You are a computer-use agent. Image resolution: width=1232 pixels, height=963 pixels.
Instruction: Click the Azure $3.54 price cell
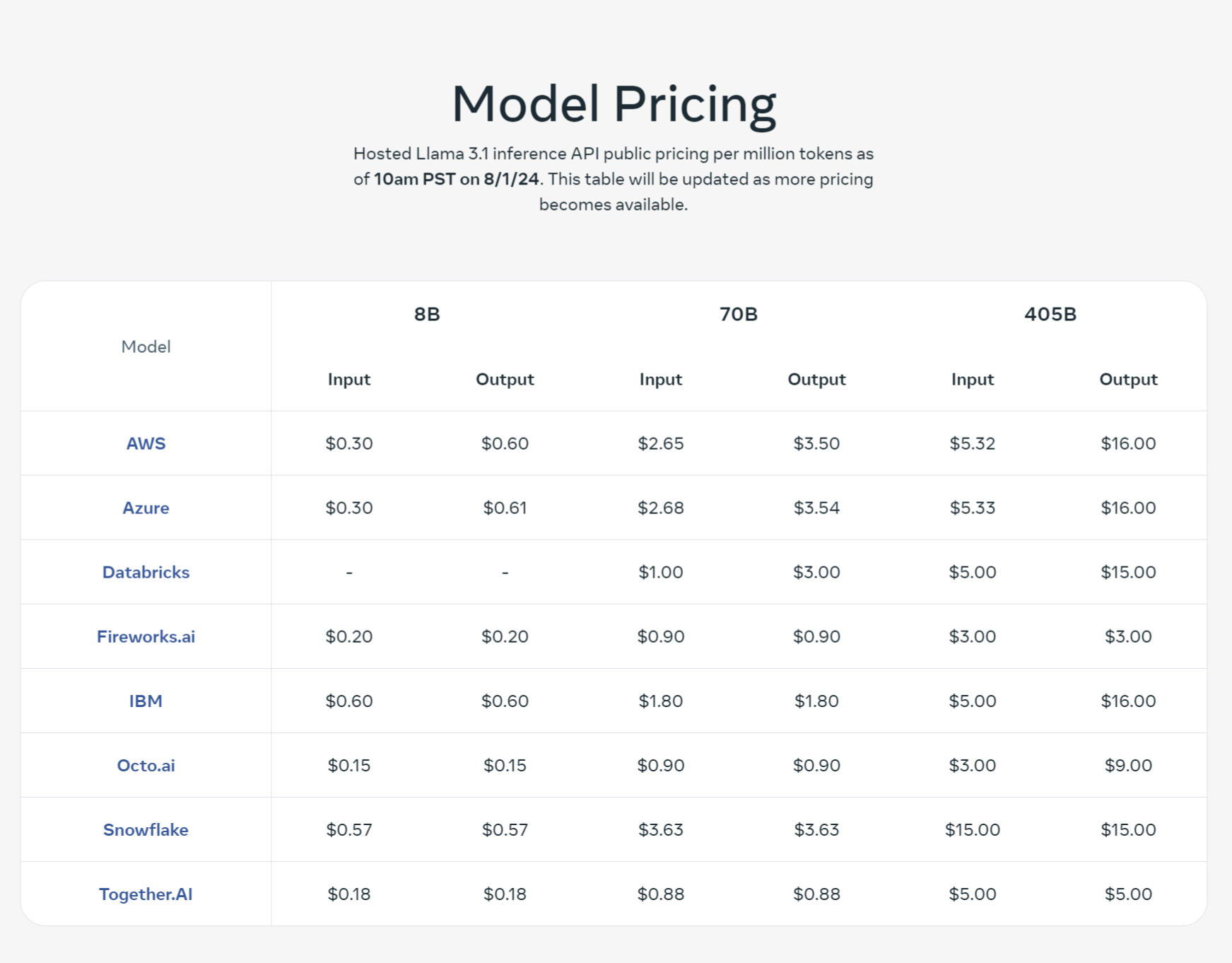[x=816, y=508]
